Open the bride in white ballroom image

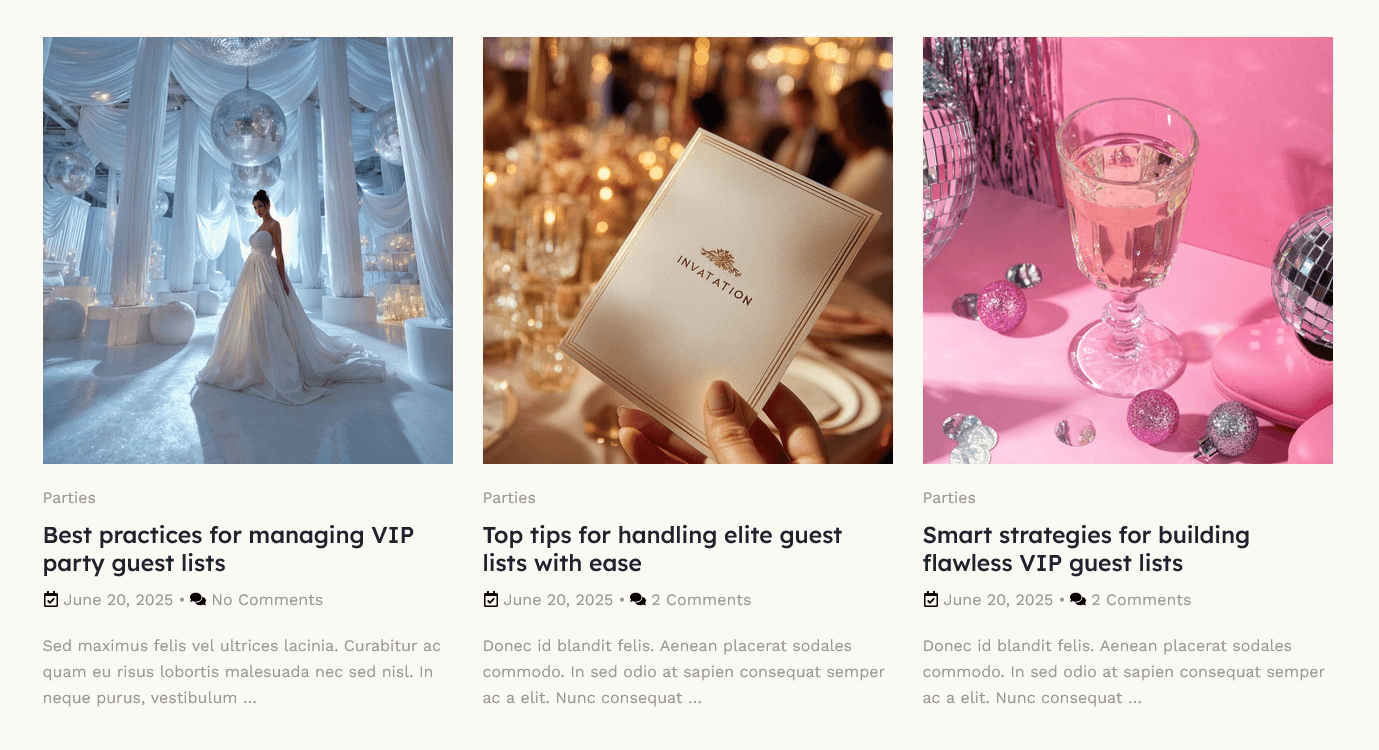click(248, 250)
